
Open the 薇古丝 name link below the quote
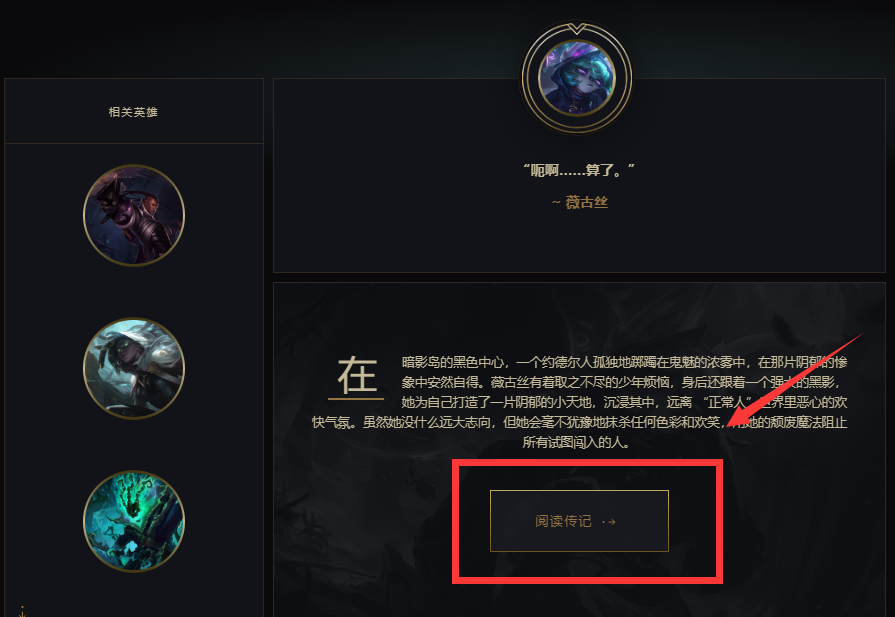[x=586, y=202]
